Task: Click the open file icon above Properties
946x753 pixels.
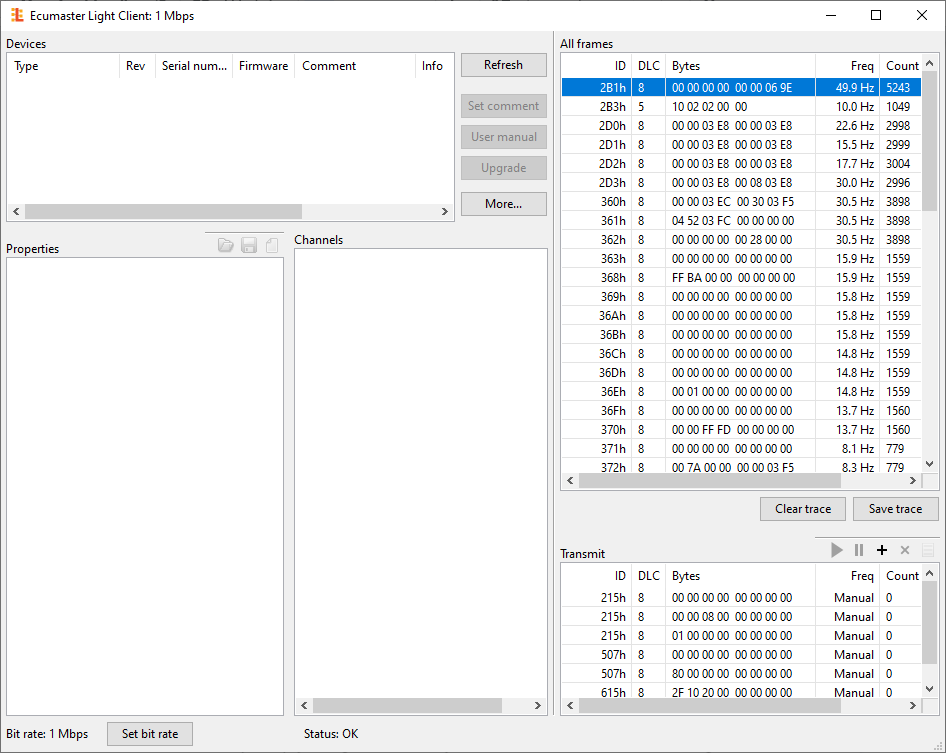Action: click(226, 245)
